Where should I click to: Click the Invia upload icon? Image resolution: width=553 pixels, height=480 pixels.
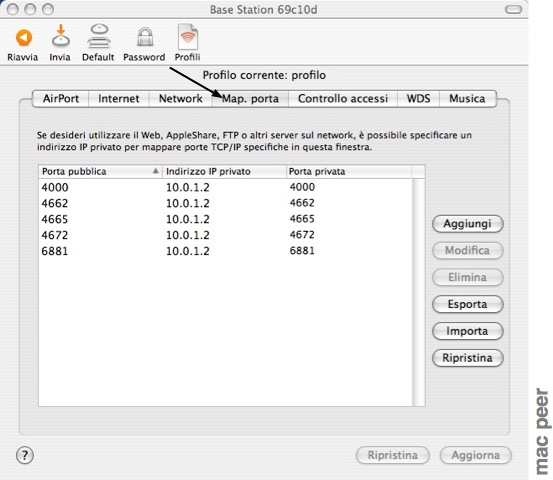(61, 36)
